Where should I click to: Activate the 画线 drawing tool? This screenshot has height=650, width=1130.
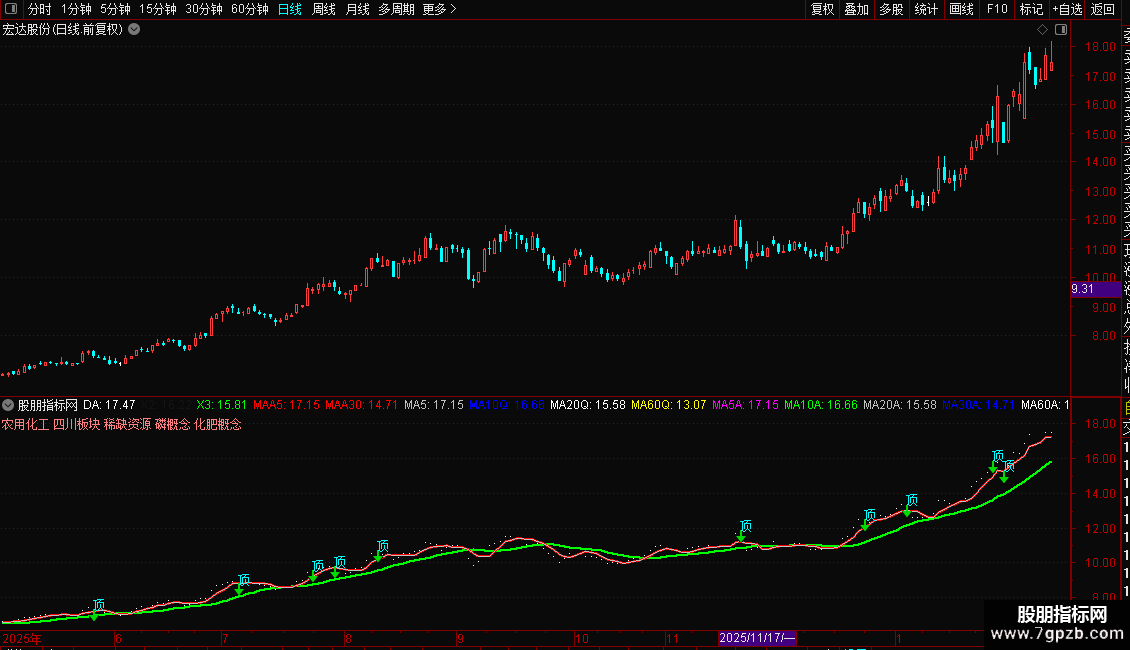[961, 9]
